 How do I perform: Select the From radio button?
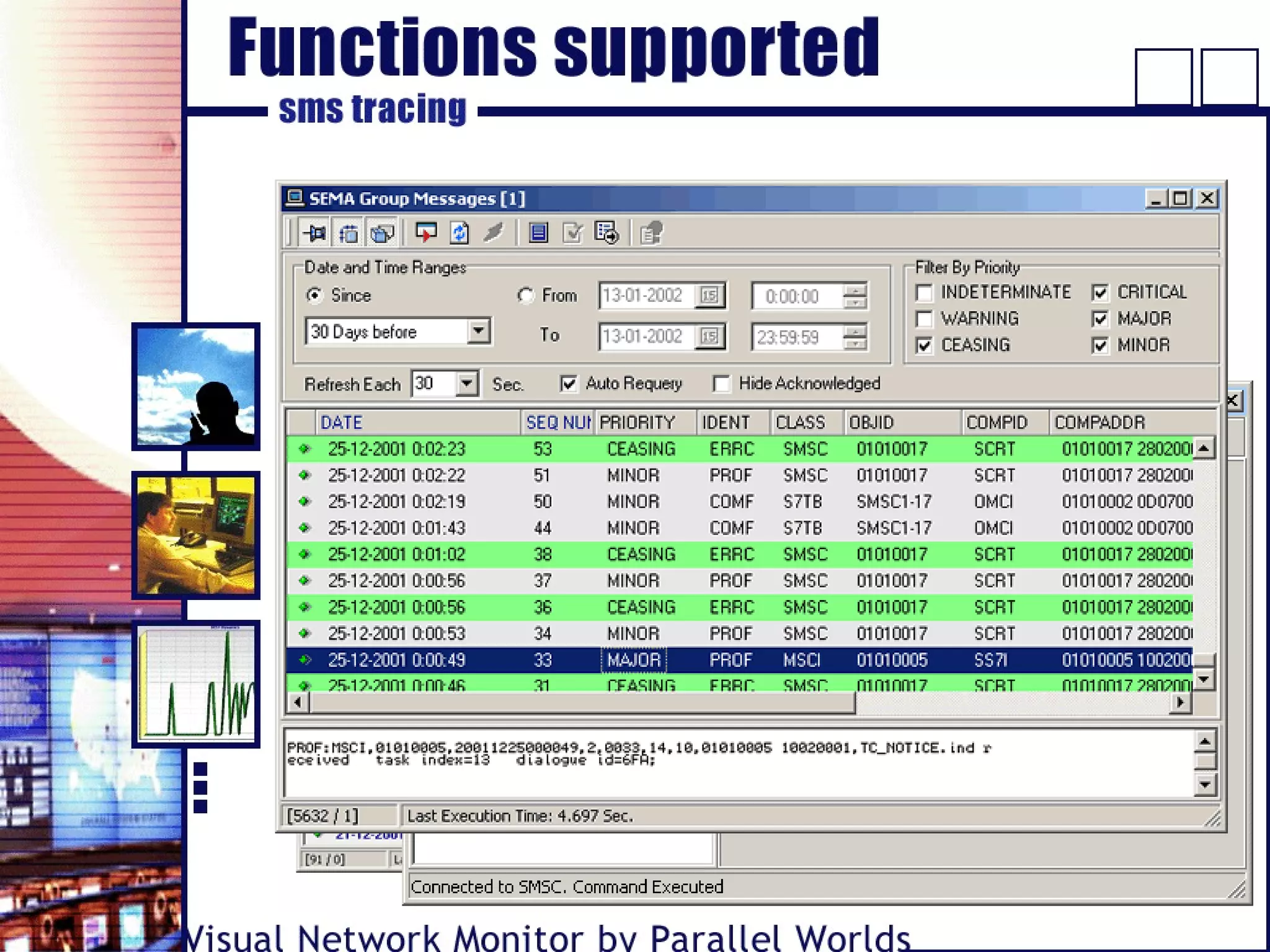(x=526, y=296)
